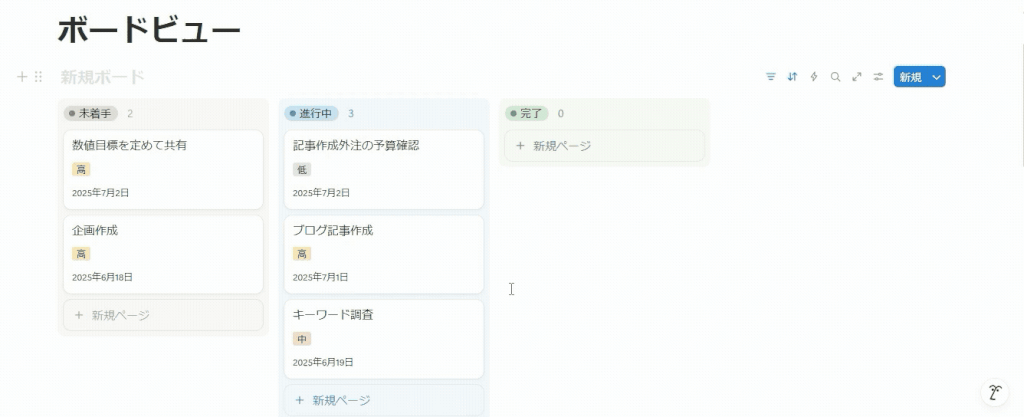The height and width of the screenshot is (417, 1024).
Task: Open the 数値目標を定めて共有 card
Action: [x=163, y=170]
